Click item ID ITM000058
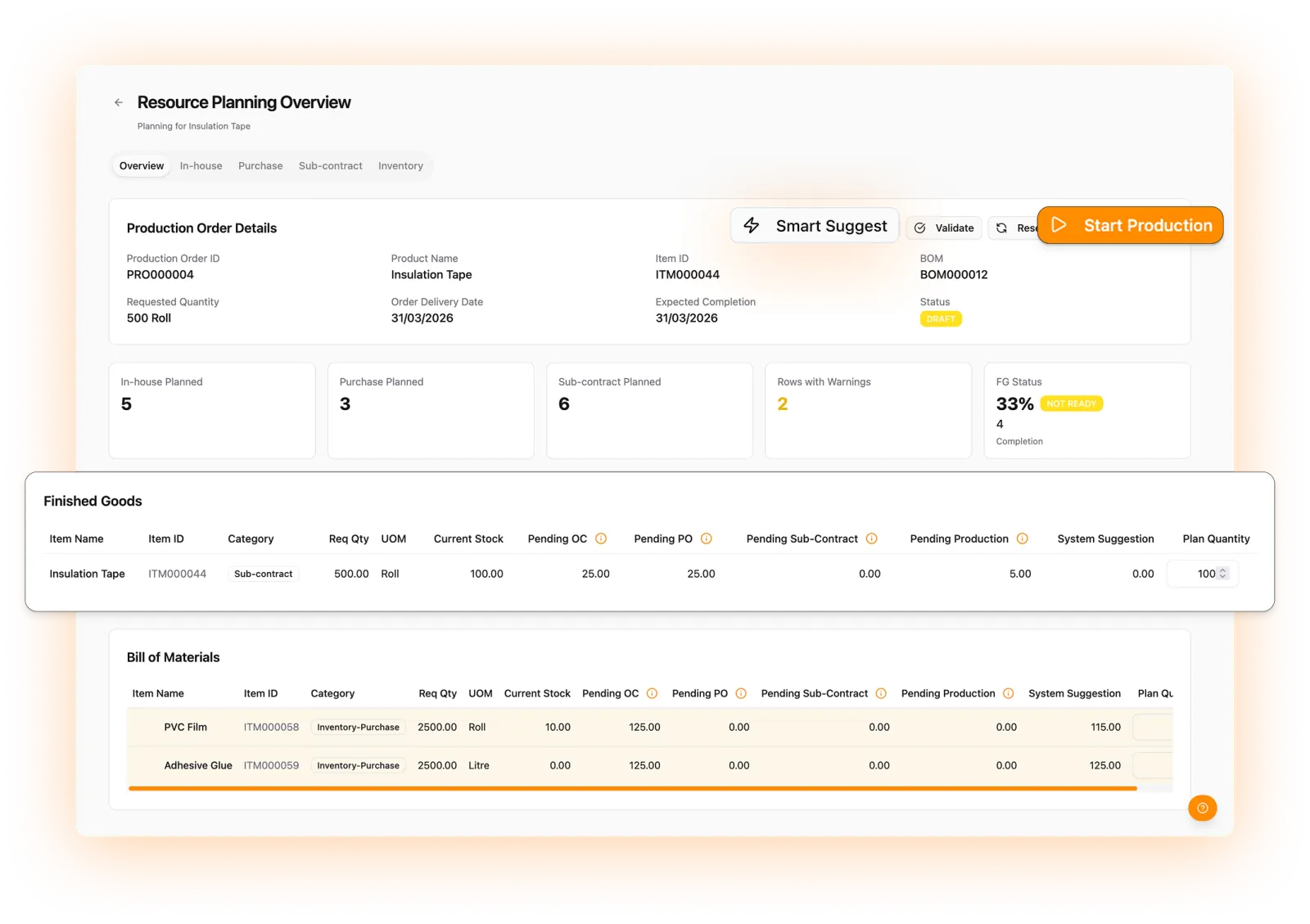The height and width of the screenshot is (924, 1310). tap(271, 727)
